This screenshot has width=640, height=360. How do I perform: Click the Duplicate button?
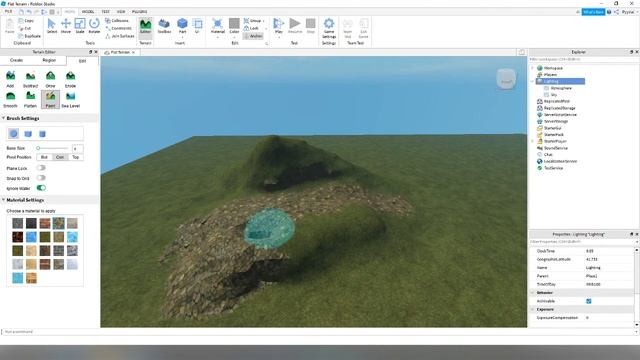point(29,36)
